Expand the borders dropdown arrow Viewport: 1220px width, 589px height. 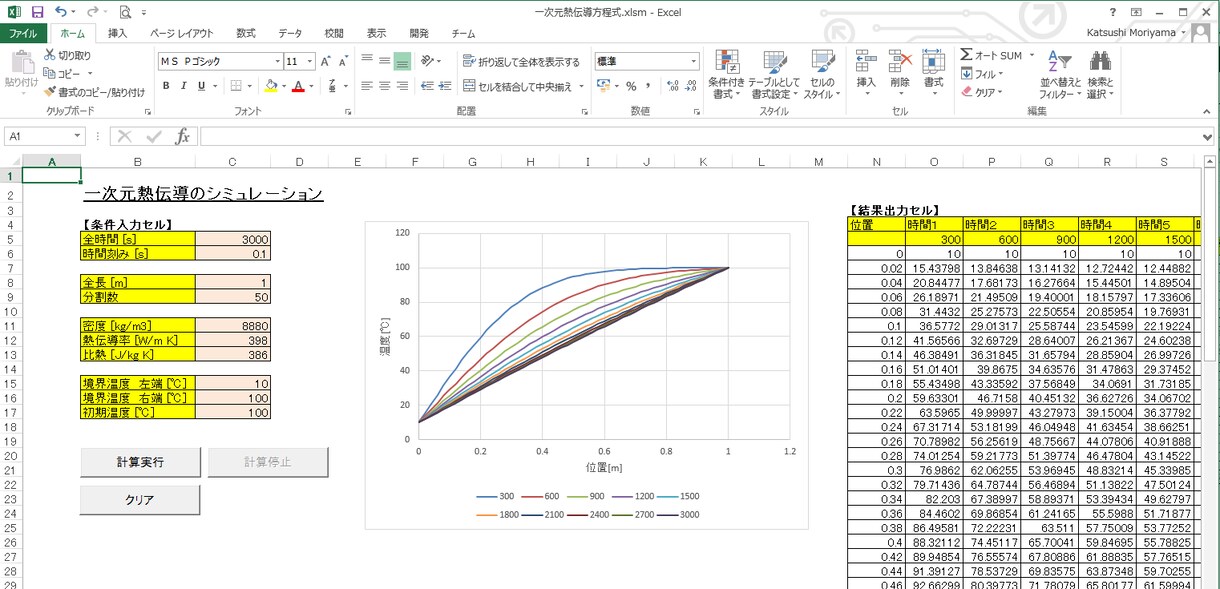250,86
